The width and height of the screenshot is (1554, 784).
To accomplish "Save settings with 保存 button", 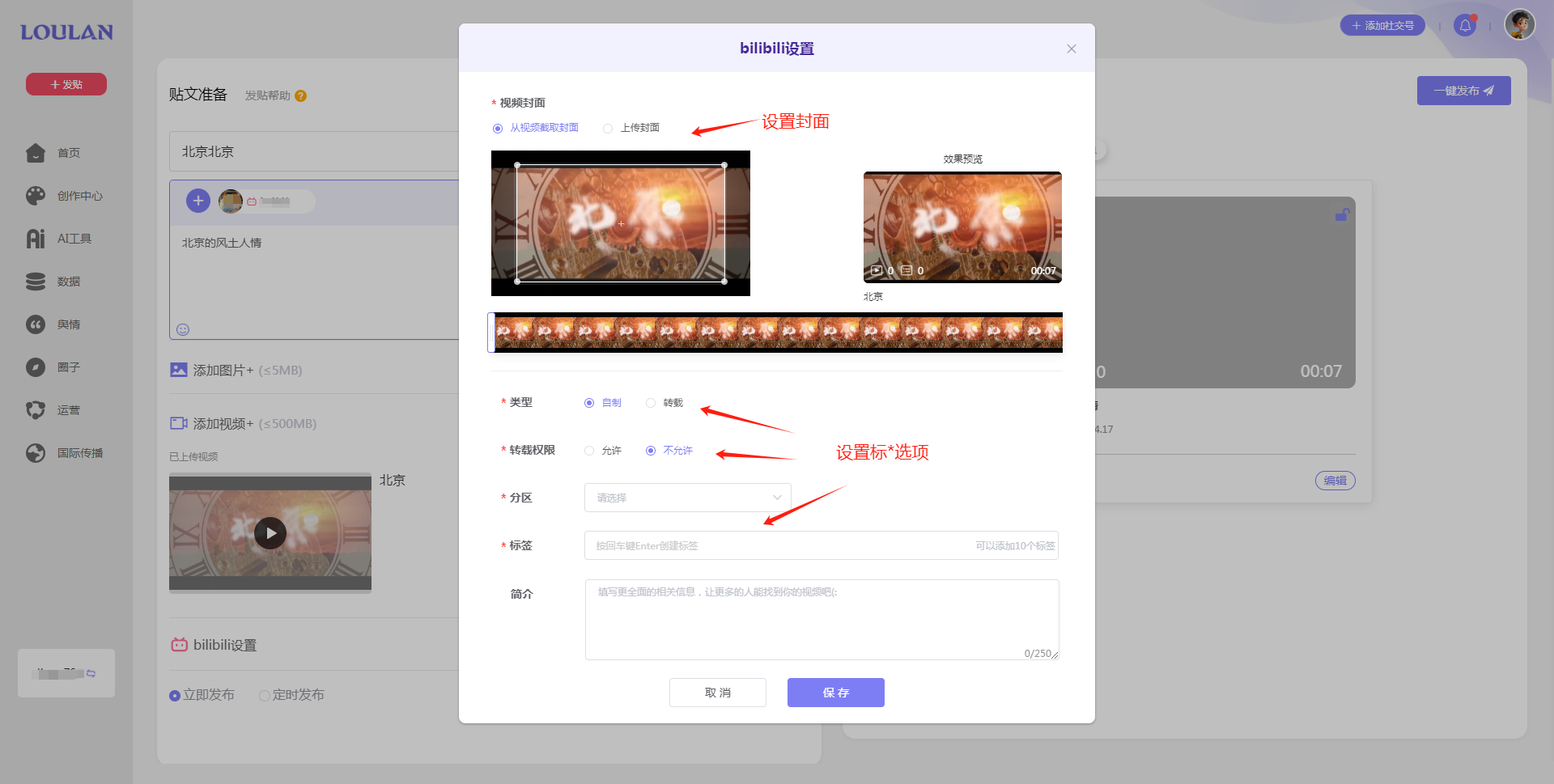I will (x=835, y=693).
